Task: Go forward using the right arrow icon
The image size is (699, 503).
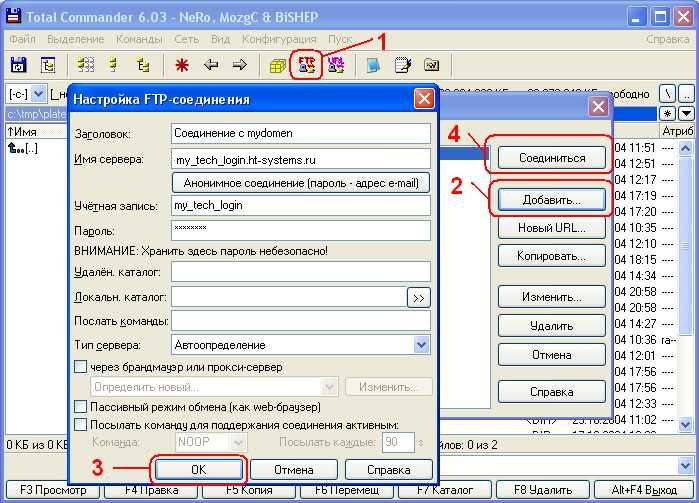Action: pos(239,65)
